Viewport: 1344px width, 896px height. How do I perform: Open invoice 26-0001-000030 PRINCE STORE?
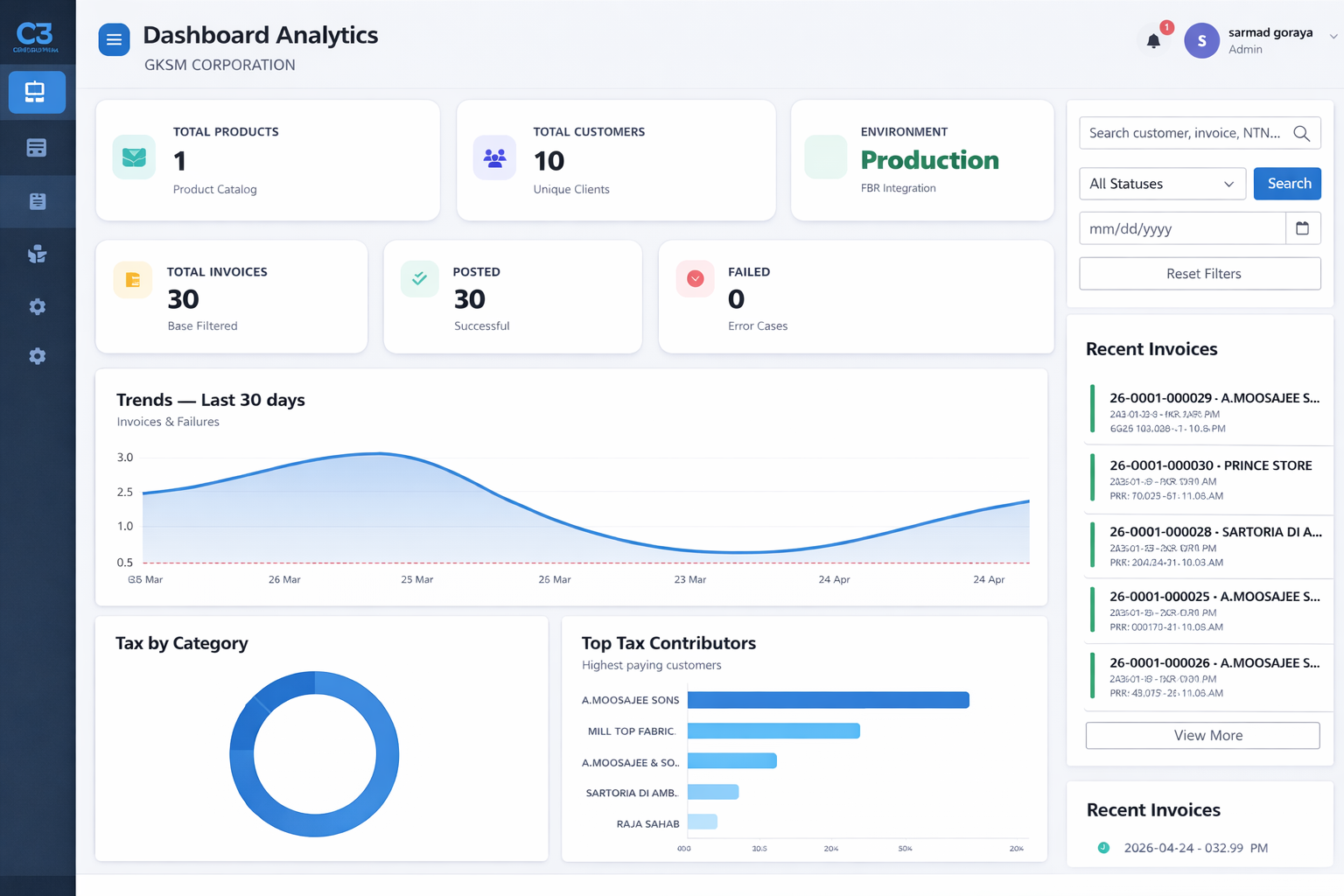coord(1210,465)
